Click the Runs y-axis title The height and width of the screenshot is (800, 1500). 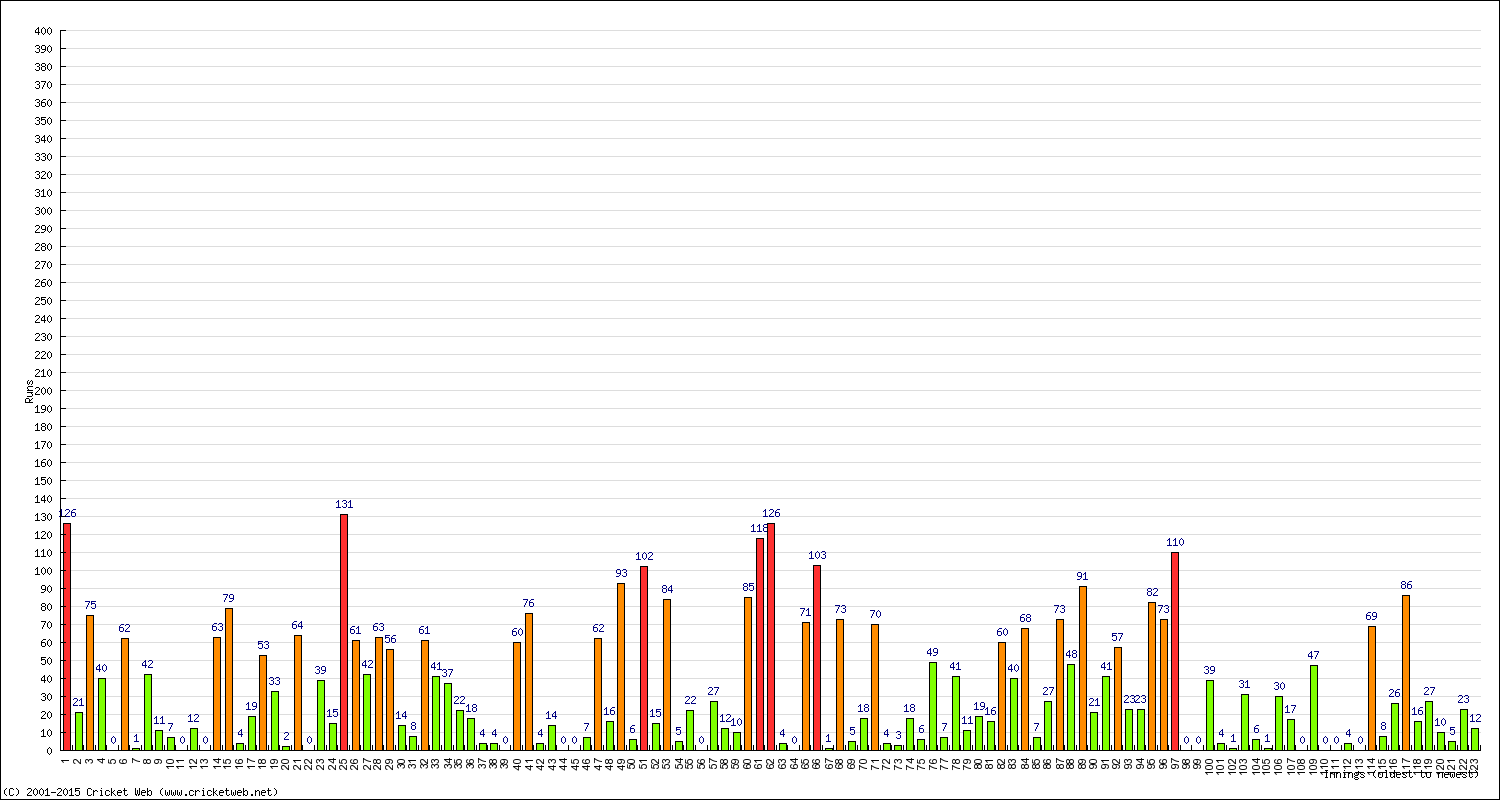coord(30,391)
